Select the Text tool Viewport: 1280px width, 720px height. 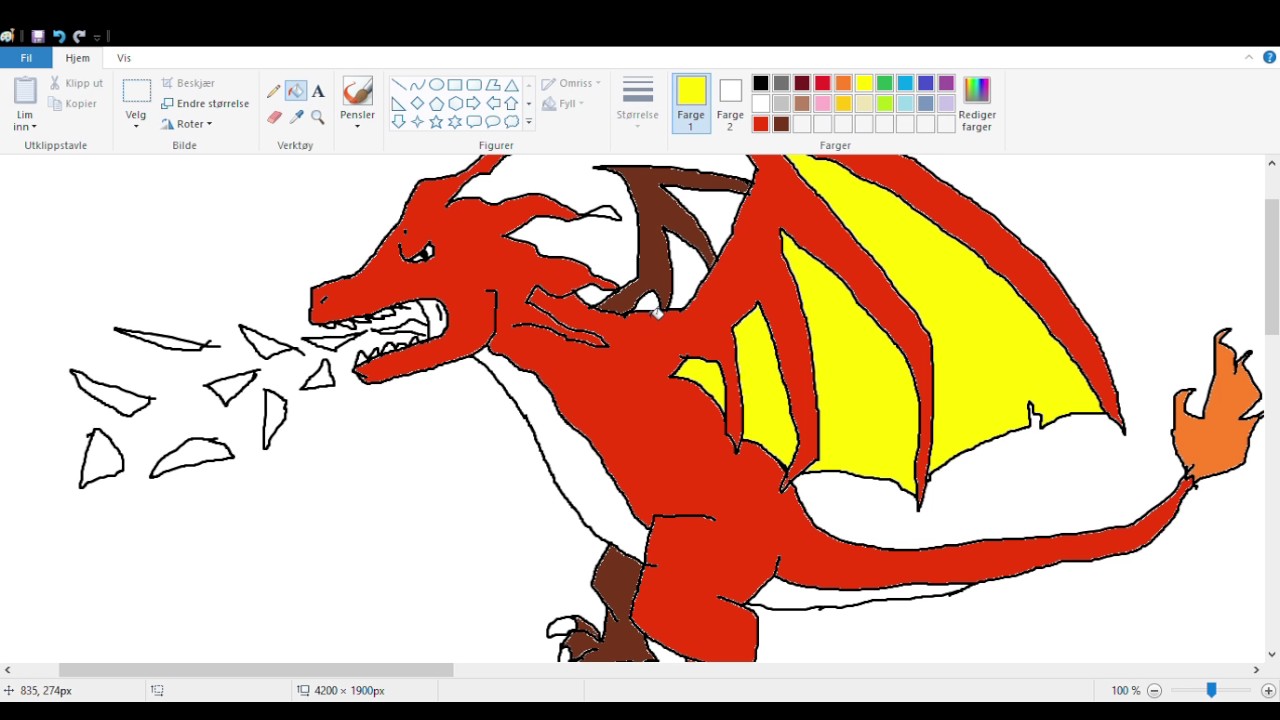click(x=318, y=91)
